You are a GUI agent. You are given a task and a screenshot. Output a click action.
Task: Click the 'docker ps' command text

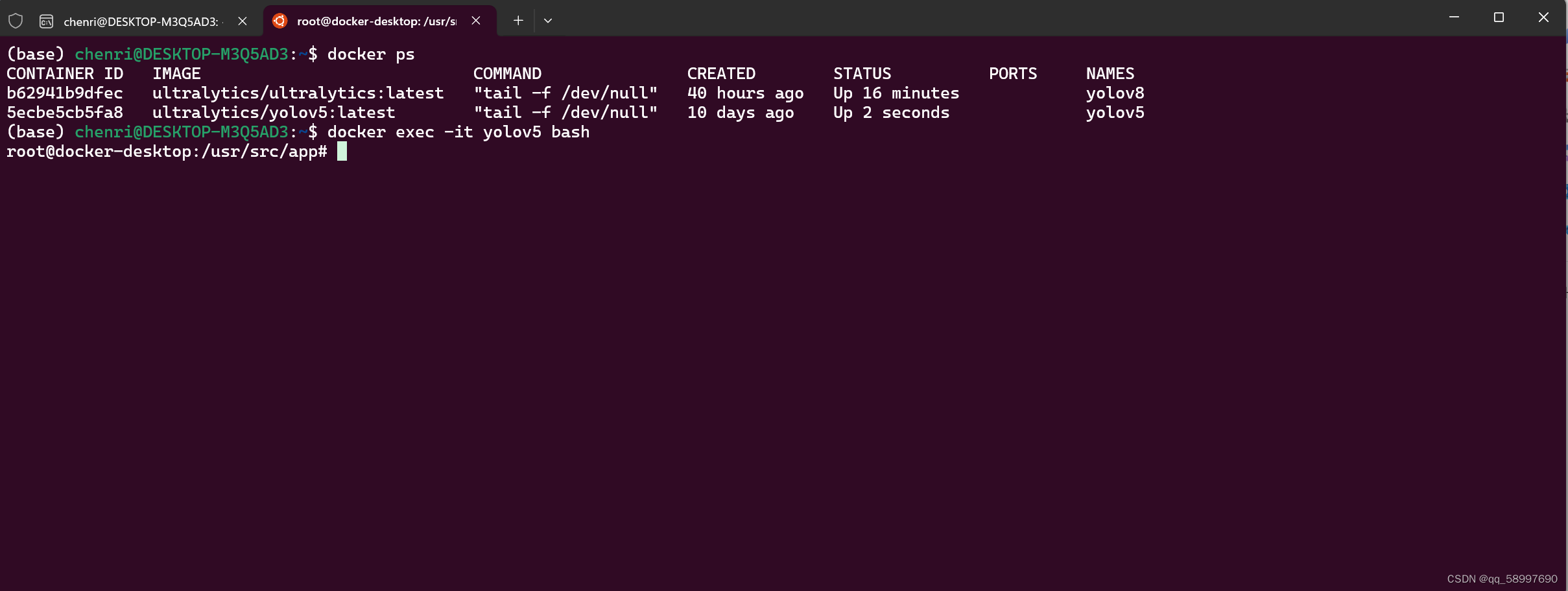371,54
